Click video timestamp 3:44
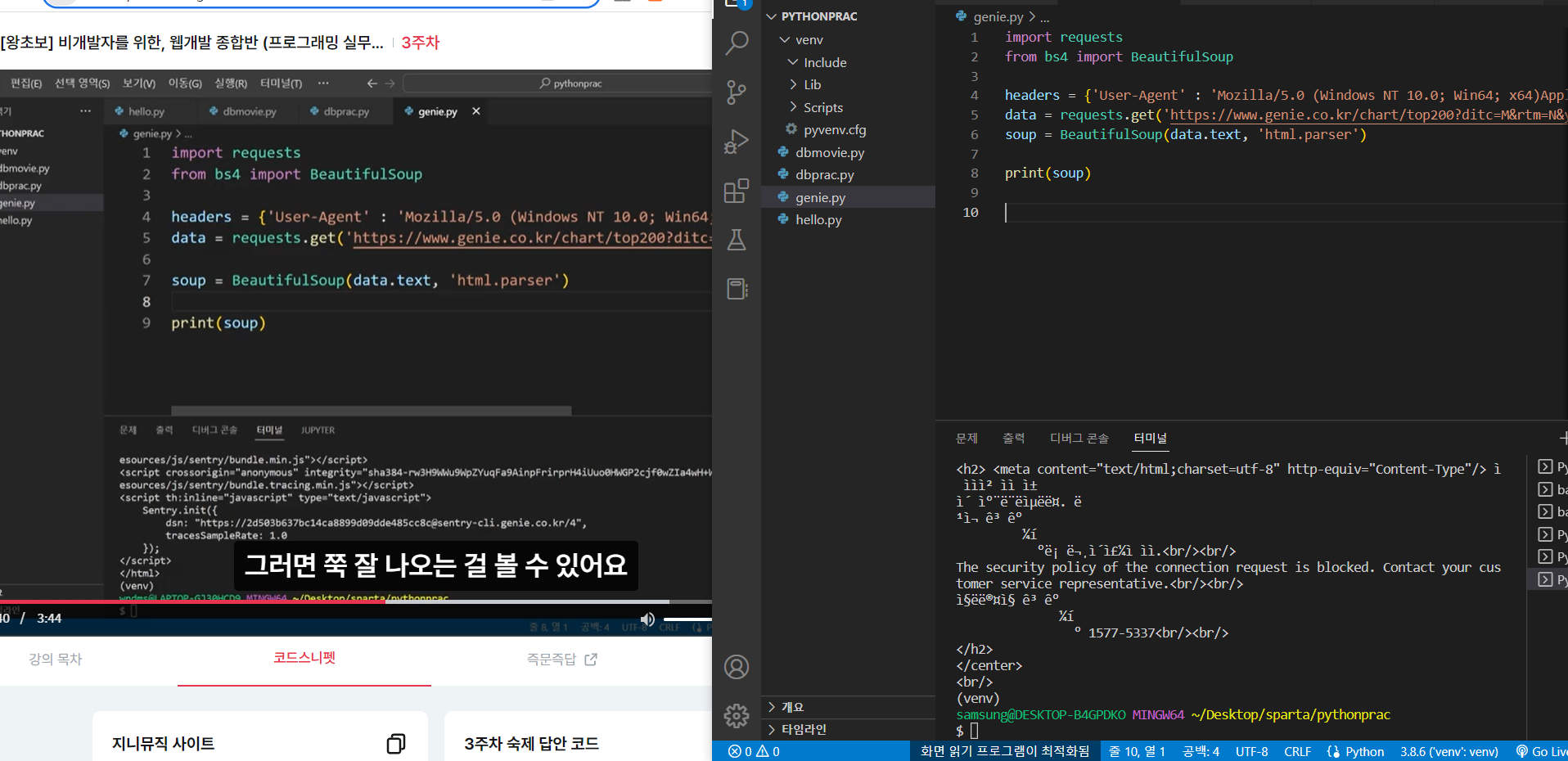 point(49,619)
